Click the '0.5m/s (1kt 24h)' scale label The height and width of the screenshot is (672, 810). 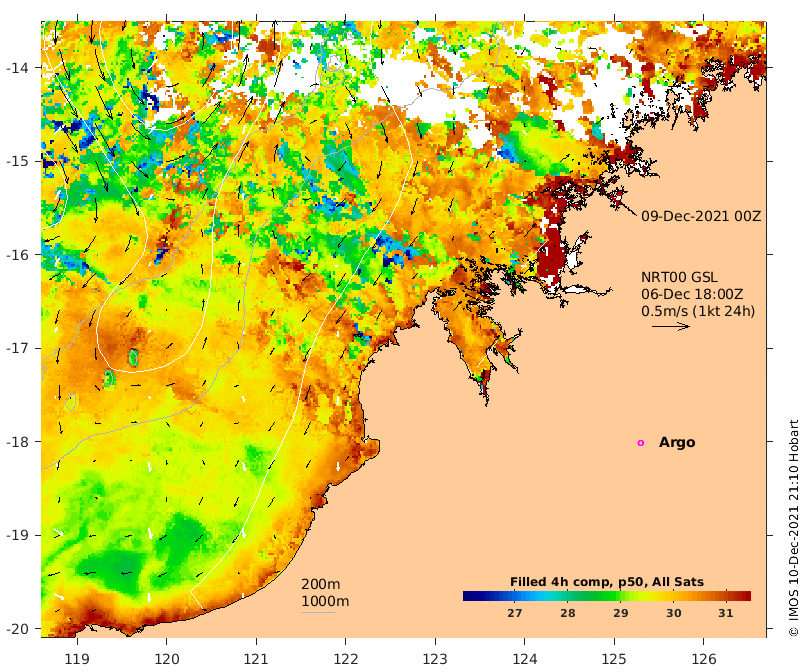pyautogui.click(x=698, y=311)
